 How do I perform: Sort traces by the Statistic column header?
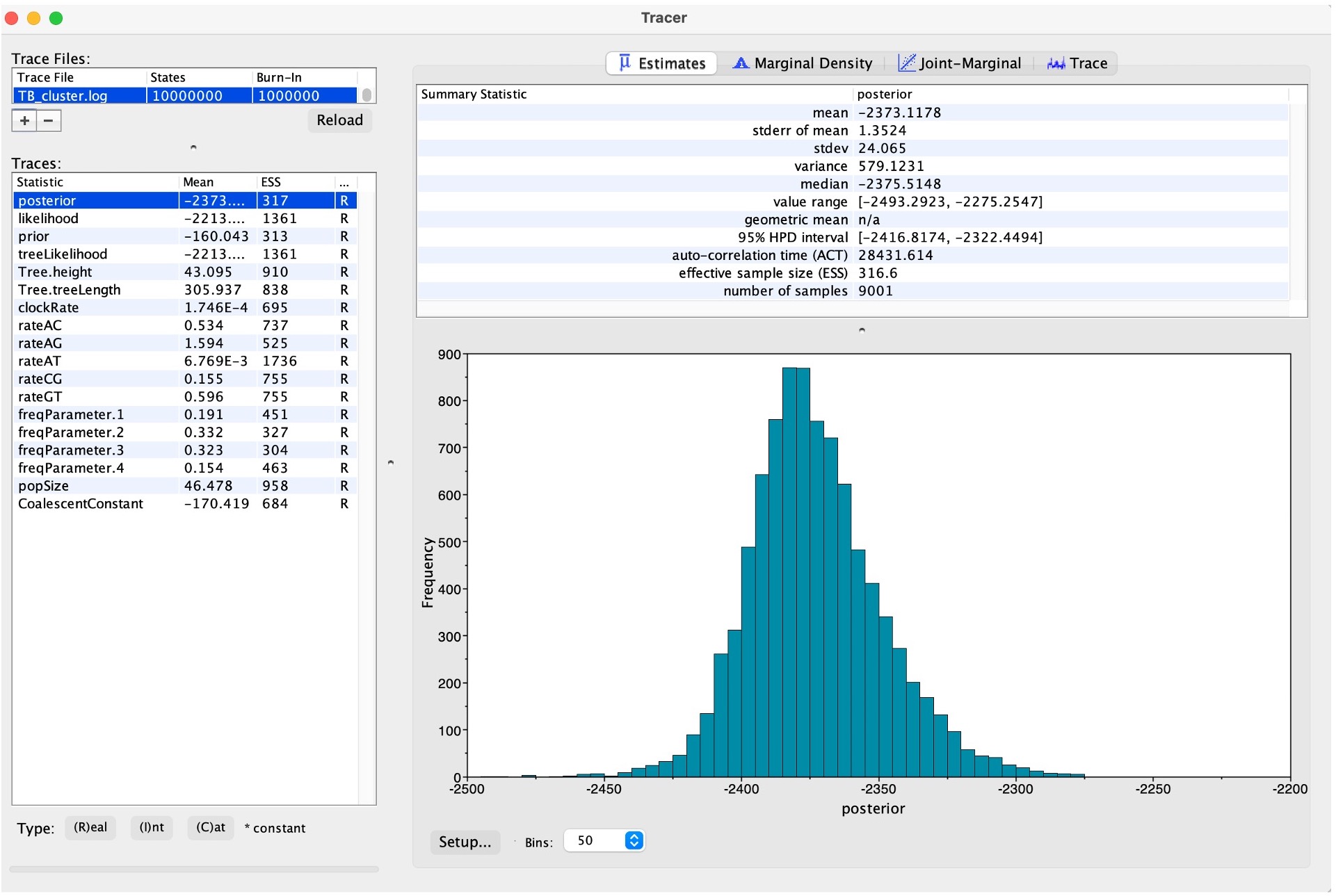(x=96, y=182)
